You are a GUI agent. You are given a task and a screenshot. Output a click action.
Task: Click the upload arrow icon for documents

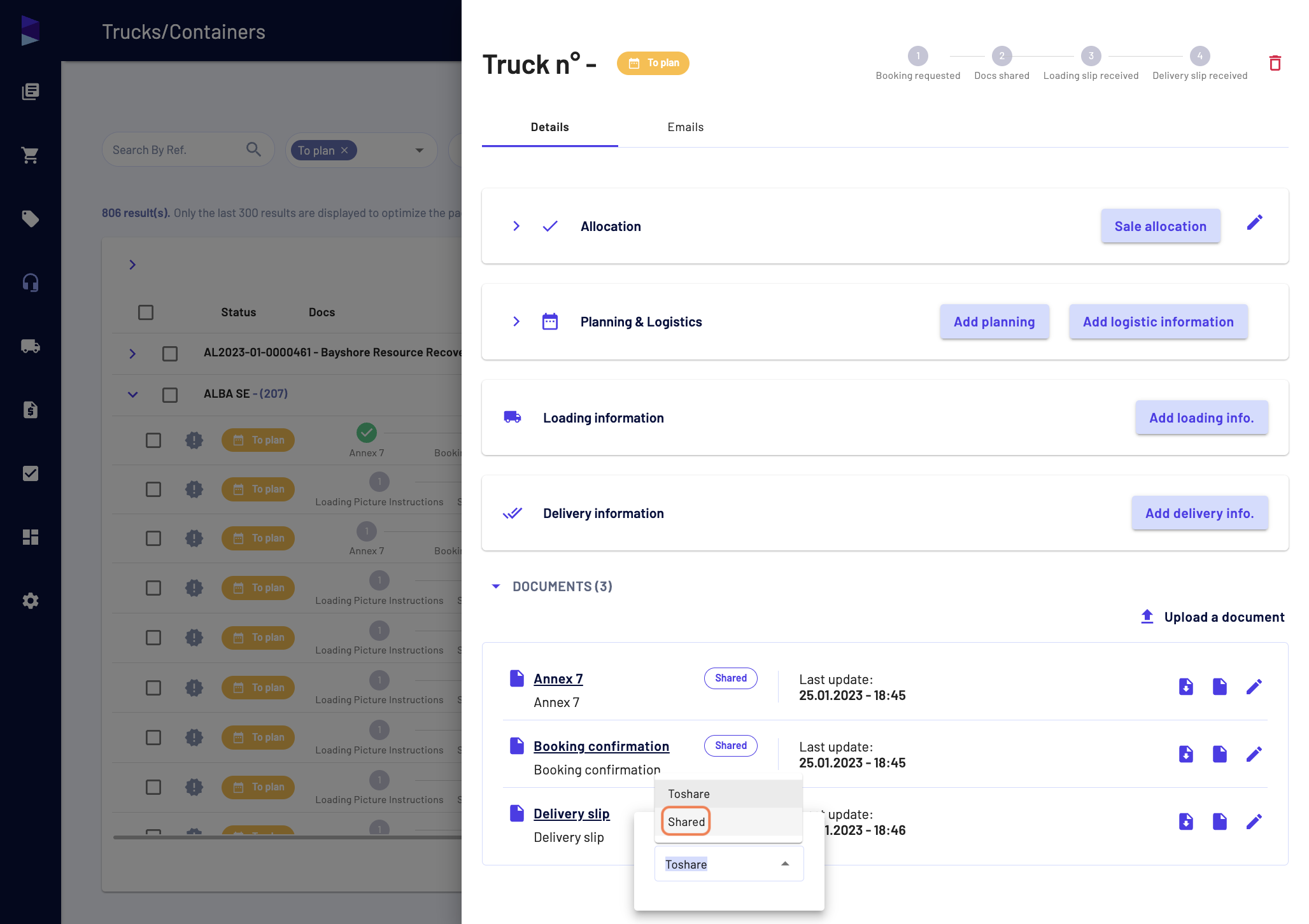(1147, 617)
